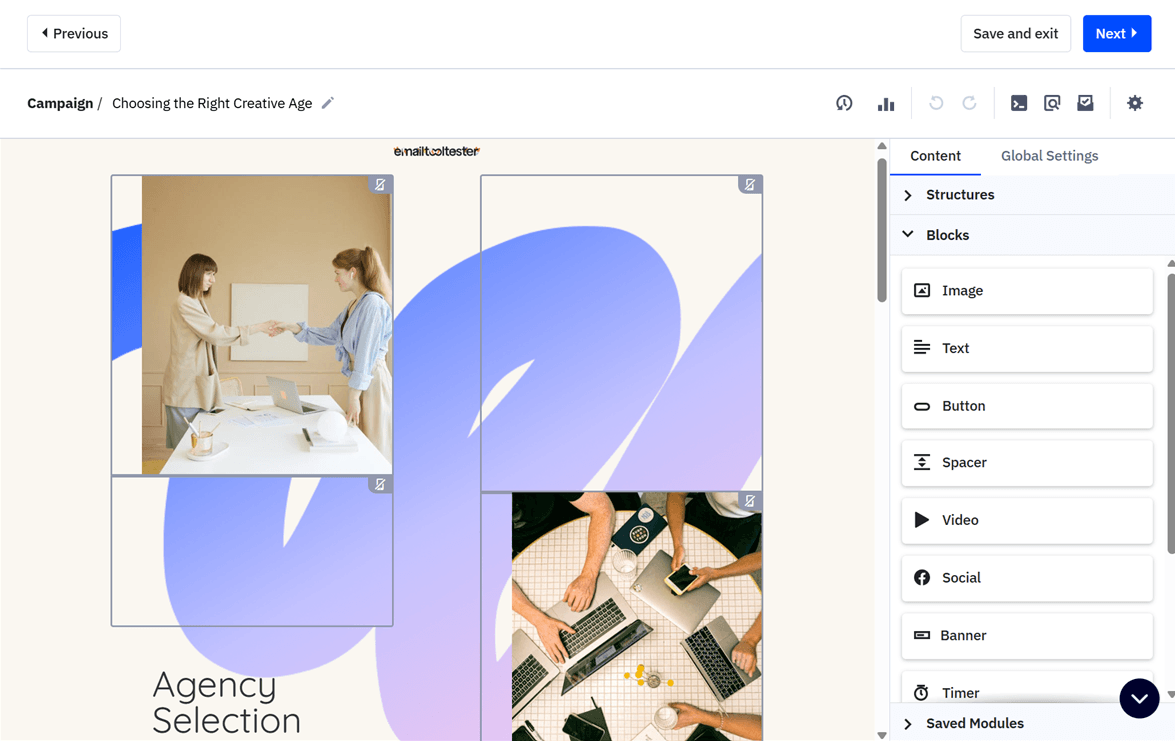
Task: Click the Text block lines icon
Action: coord(922,348)
